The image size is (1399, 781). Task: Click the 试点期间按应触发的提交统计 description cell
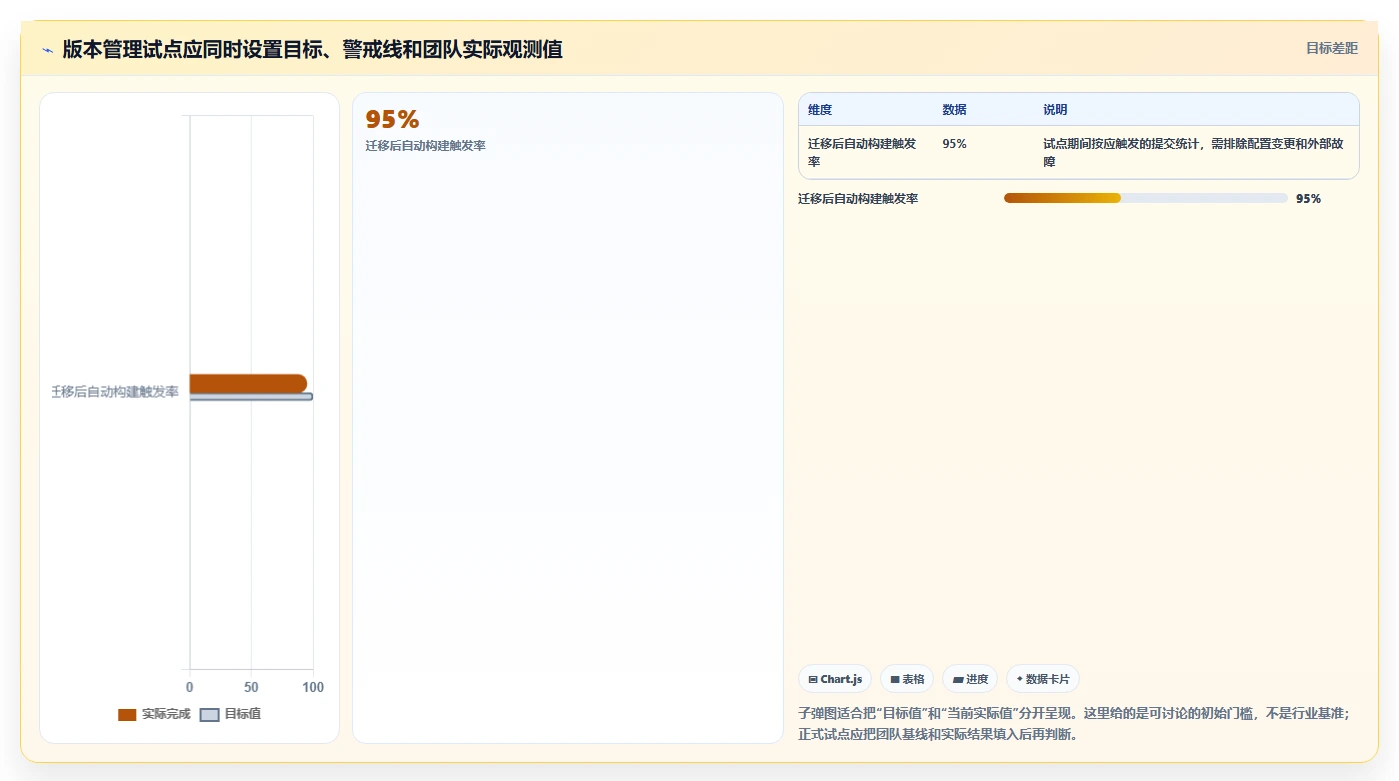1196,152
